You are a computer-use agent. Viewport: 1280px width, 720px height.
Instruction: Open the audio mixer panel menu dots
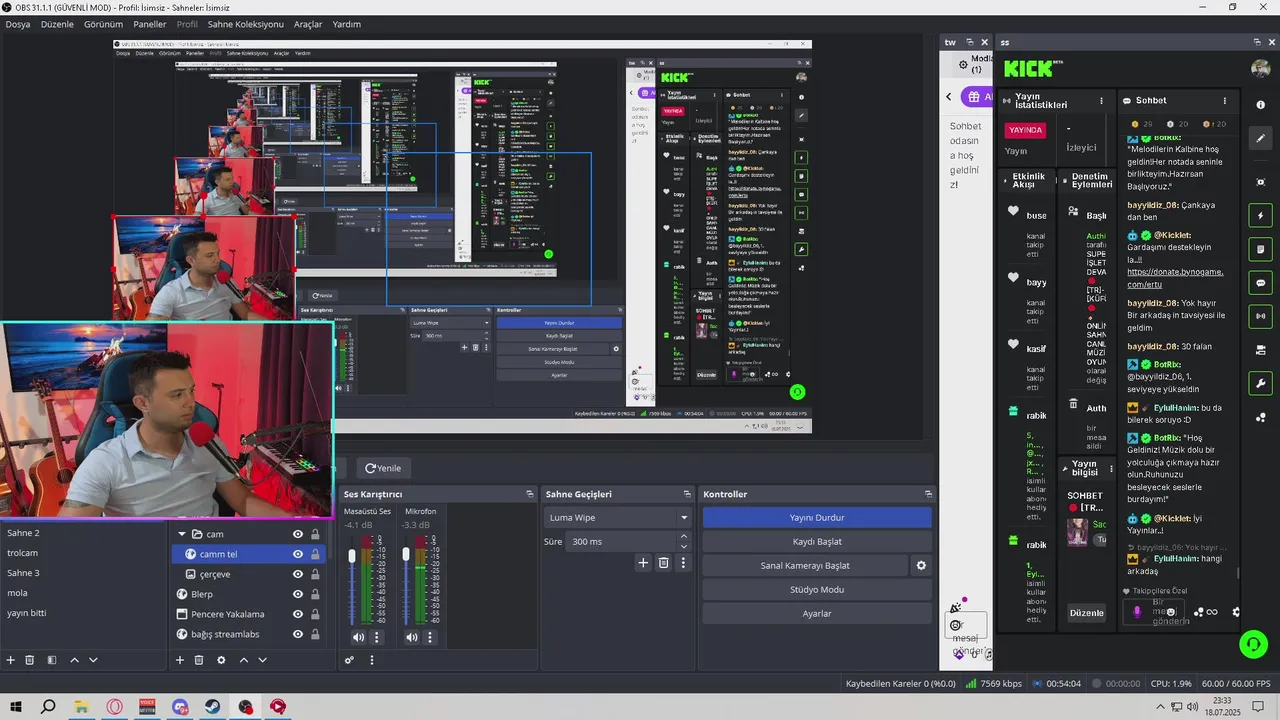click(372, 660)
